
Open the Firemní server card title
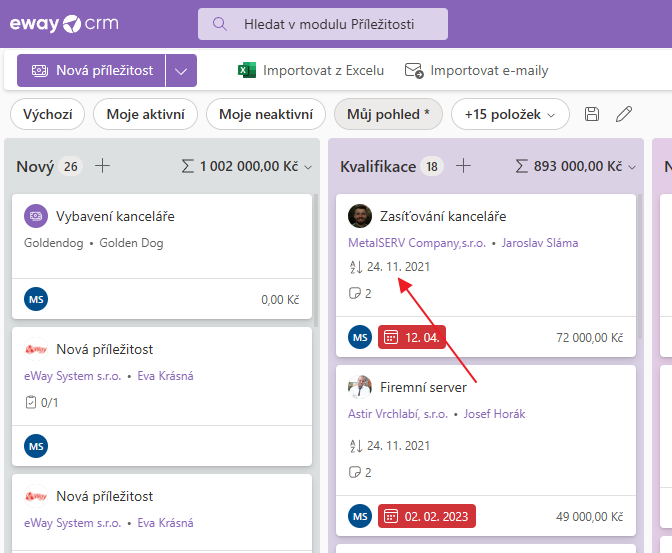[x=423, y=387]
